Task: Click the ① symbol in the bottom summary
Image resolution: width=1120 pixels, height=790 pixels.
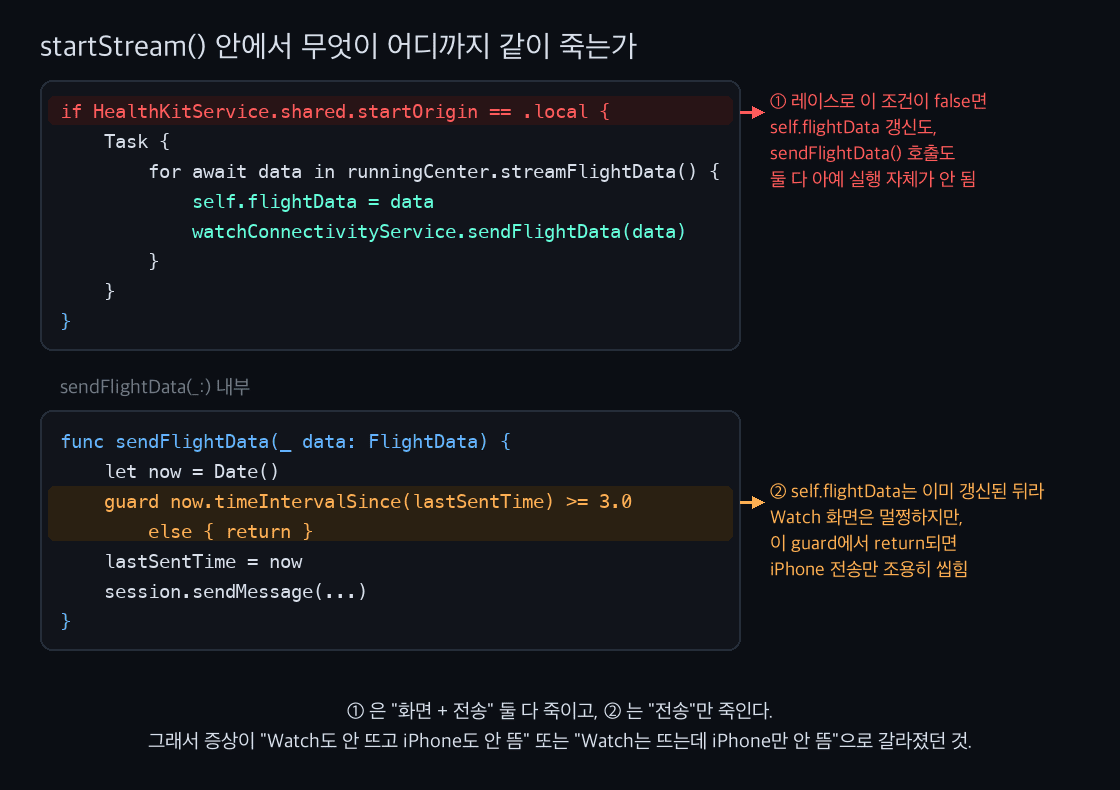Action: click(x=355, y=711)
